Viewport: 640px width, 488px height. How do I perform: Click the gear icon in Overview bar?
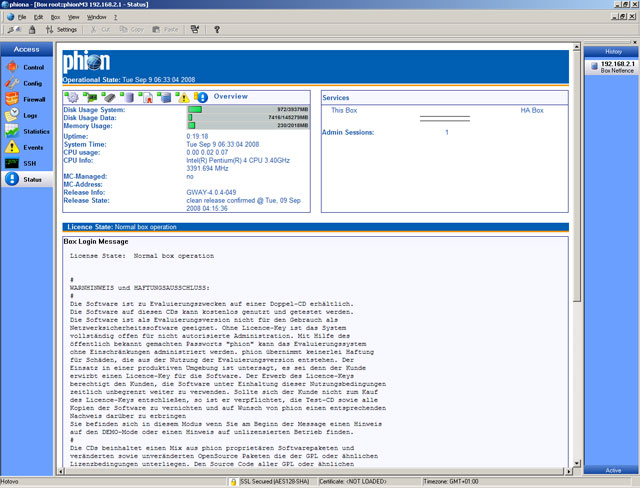(x=71, y=97)
